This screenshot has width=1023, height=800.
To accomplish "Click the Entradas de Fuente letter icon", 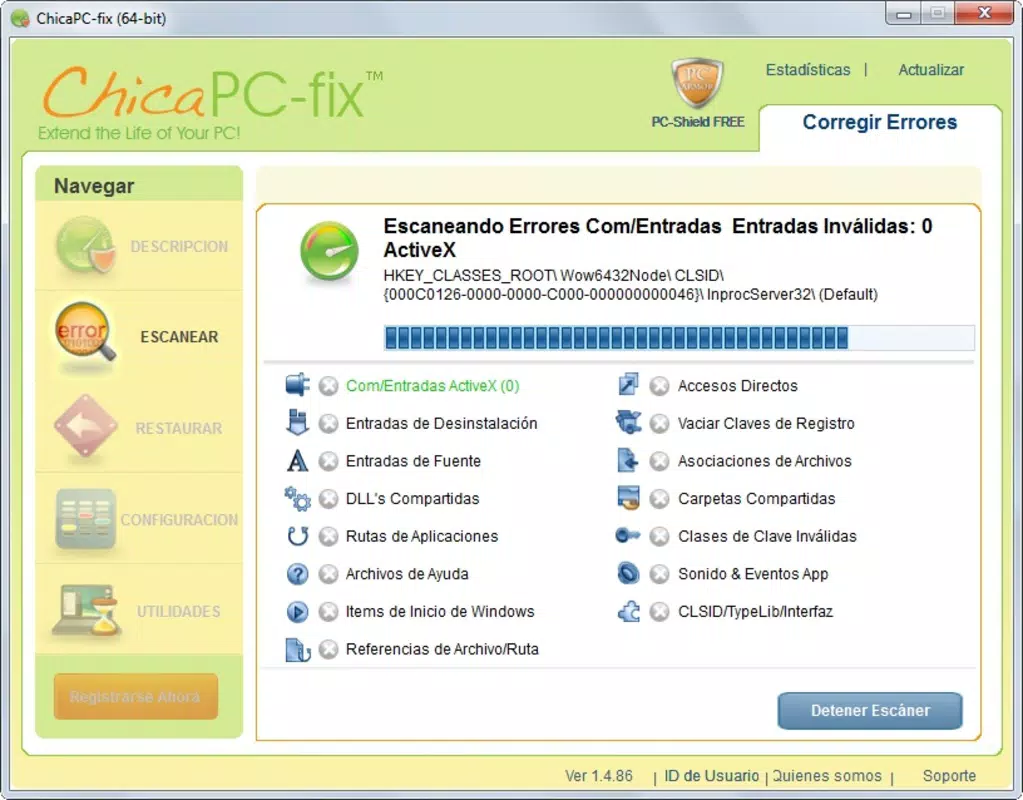I will click(x=298, y=461).
